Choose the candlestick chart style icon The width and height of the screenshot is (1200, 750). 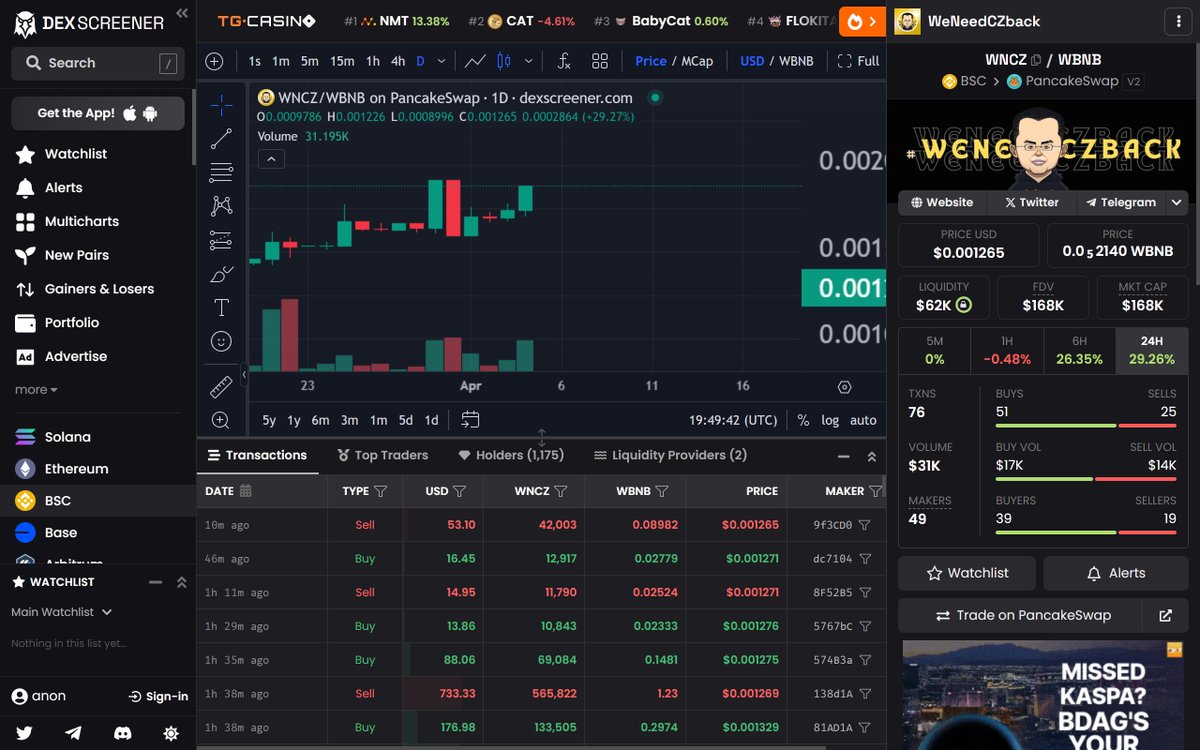(503, 61)
